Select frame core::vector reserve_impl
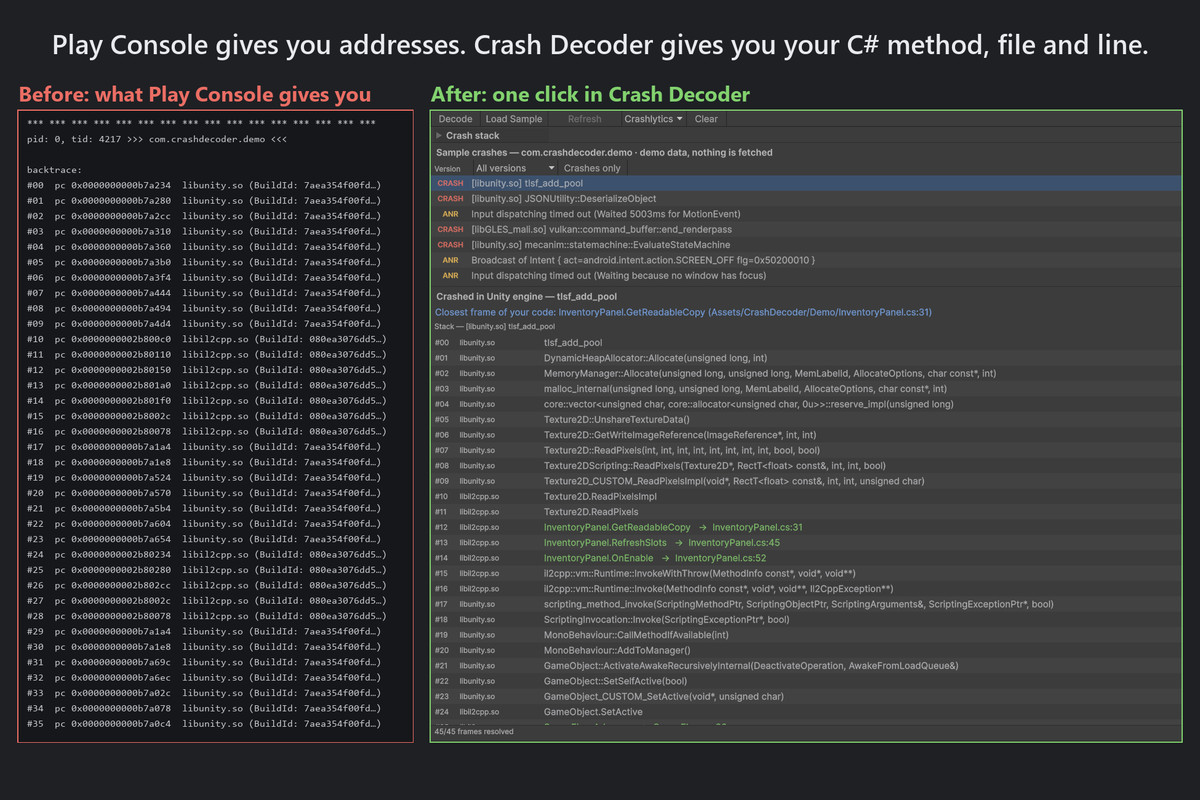Viewport: 1200px width, 800px height. point(807,404)
